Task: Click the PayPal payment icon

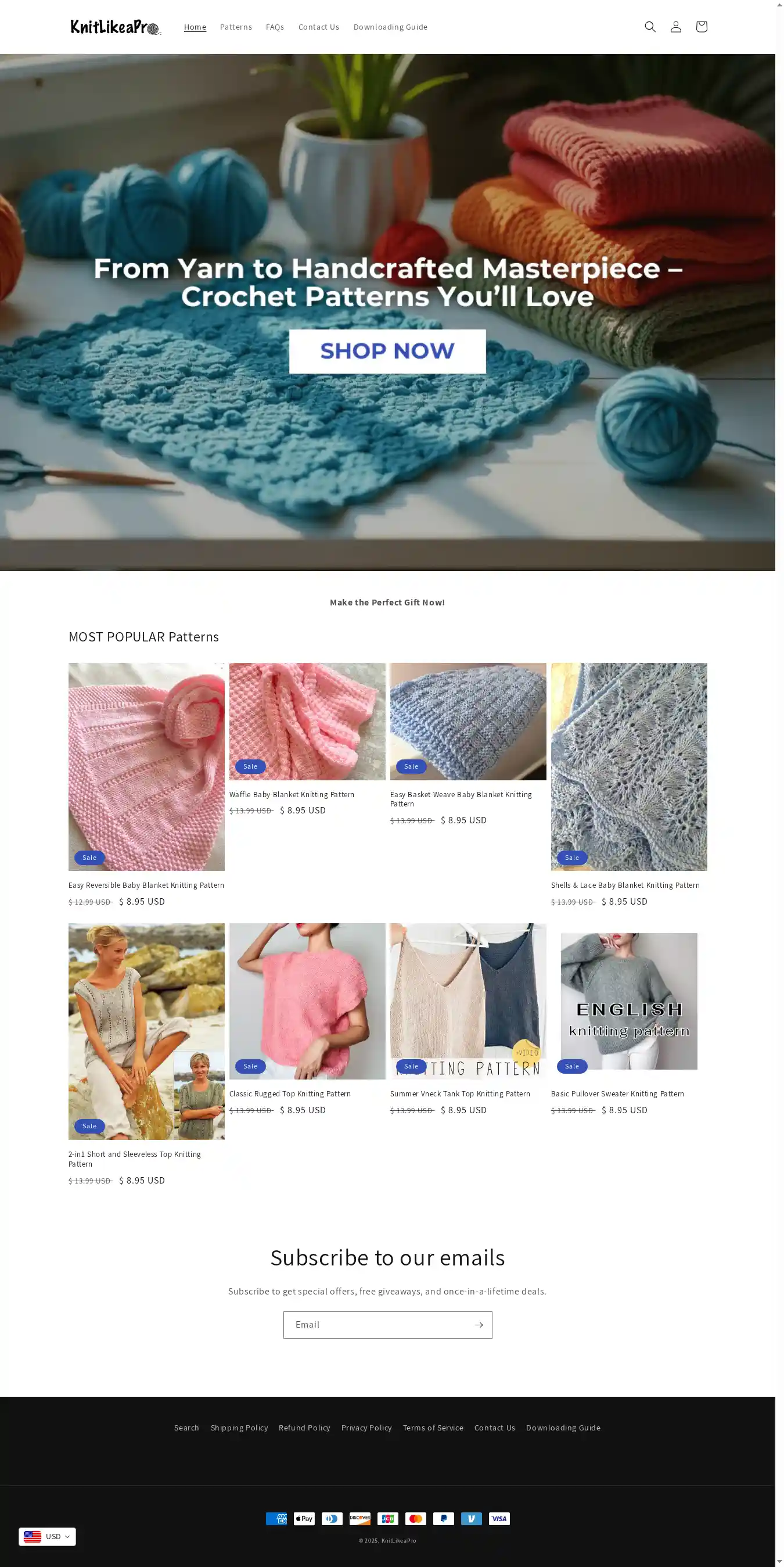Action: point(443,1518)
